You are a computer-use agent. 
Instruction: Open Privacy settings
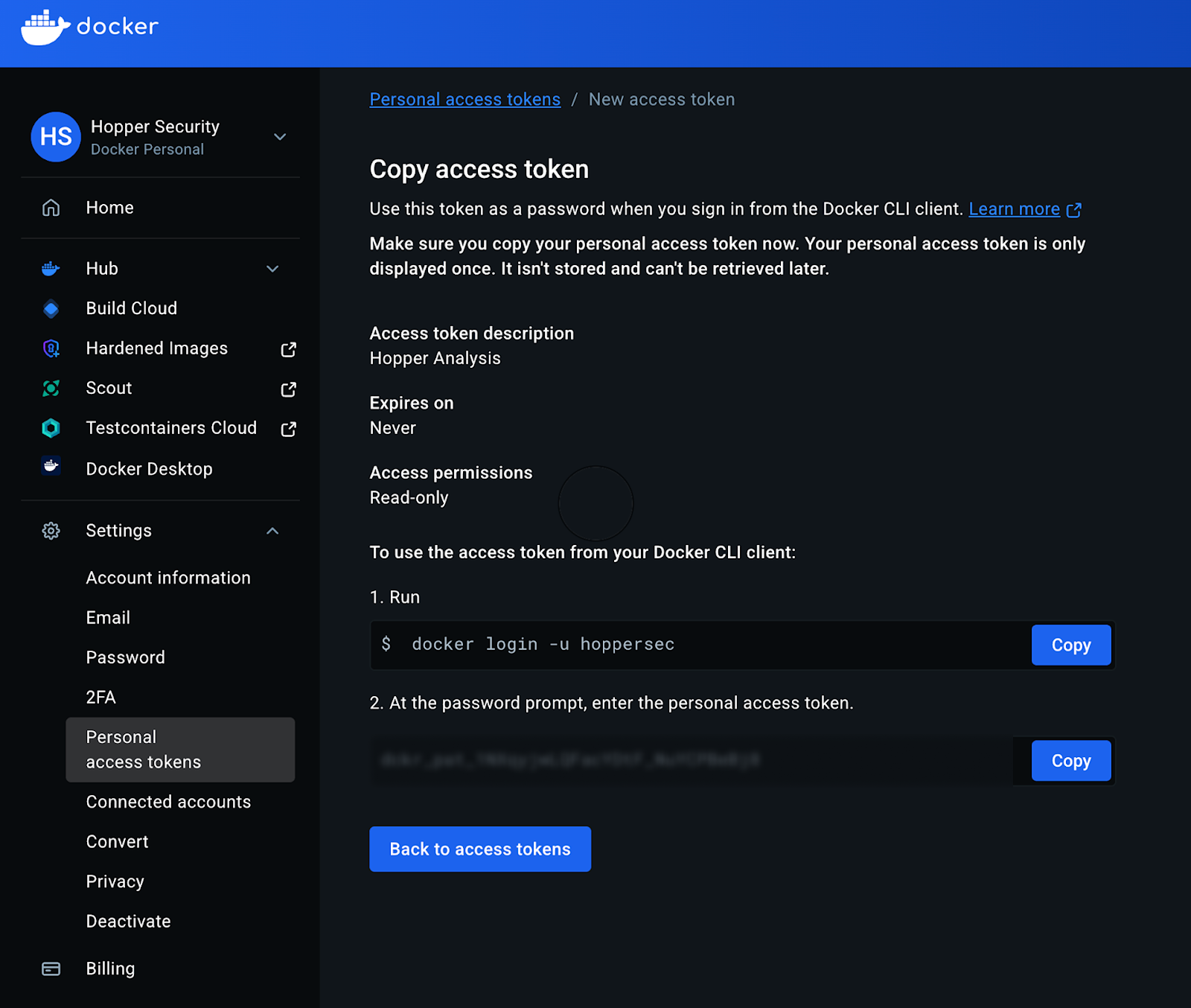click(x=115, y=881)
